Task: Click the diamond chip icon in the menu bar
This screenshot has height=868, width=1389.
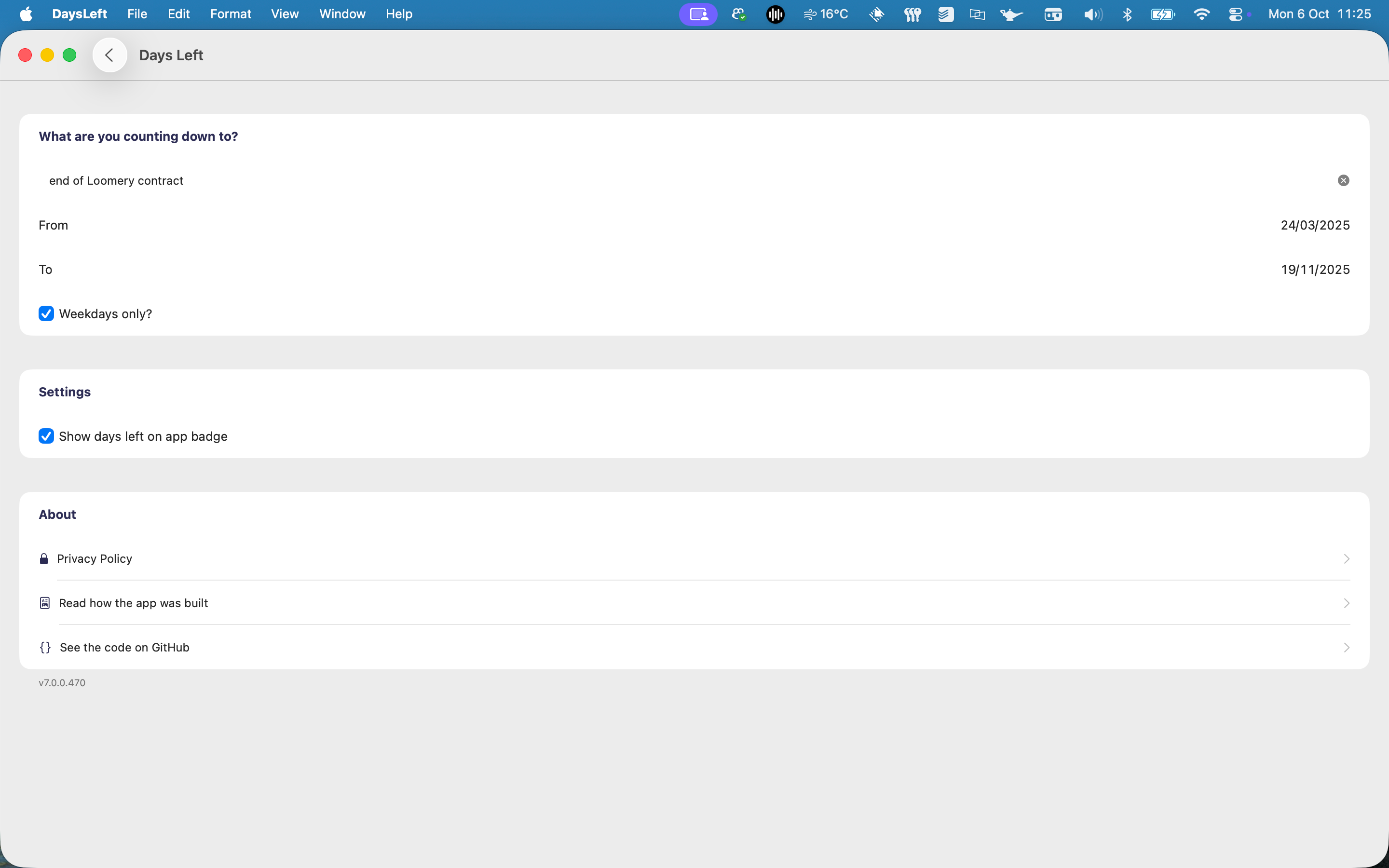Action: point(876,14)
